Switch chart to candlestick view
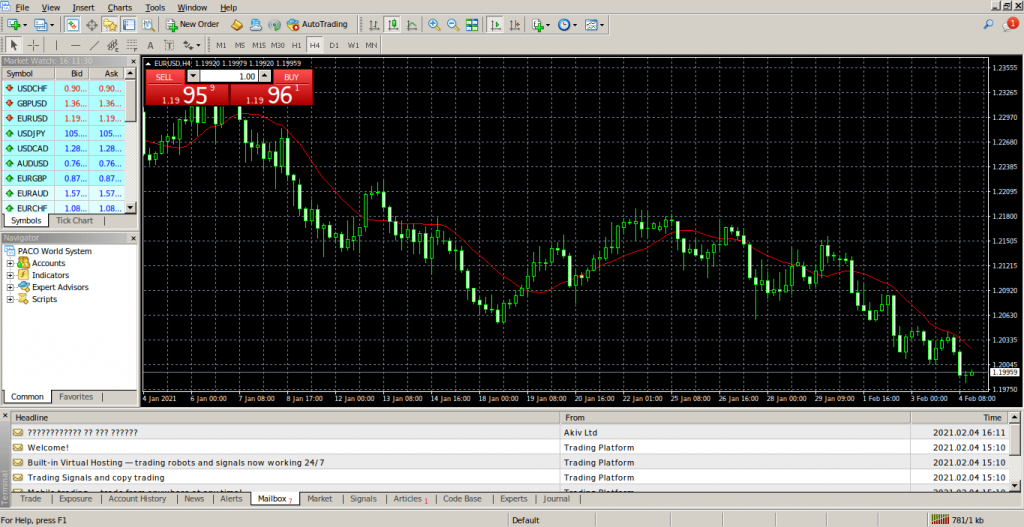Image resolution: width=1024 pixels, height=527 pixels. (391, 24)
